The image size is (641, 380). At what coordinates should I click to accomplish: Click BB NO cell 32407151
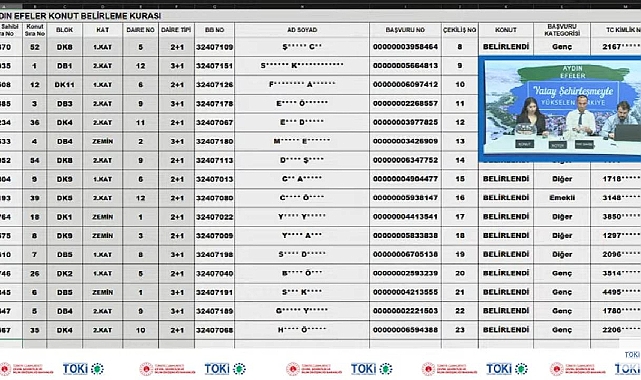[215, 66]
